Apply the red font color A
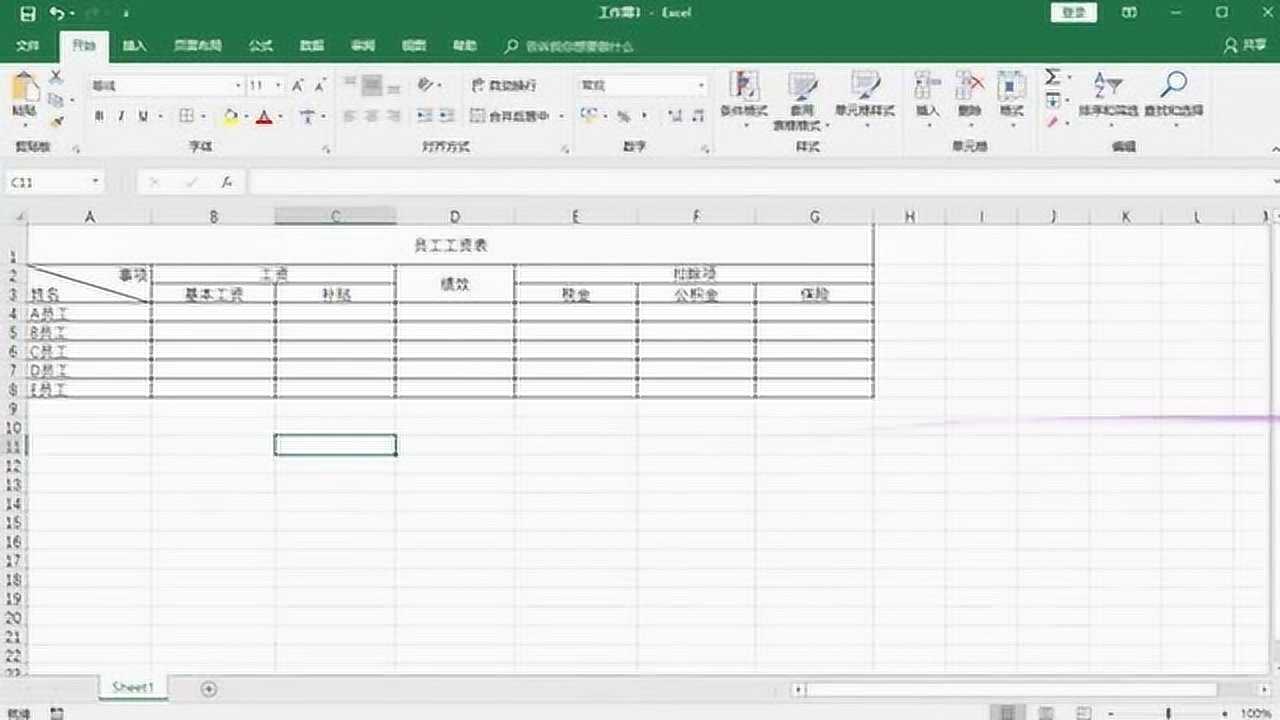Image resolution: width=1280 pixels, height=720 pixels. 264,117
